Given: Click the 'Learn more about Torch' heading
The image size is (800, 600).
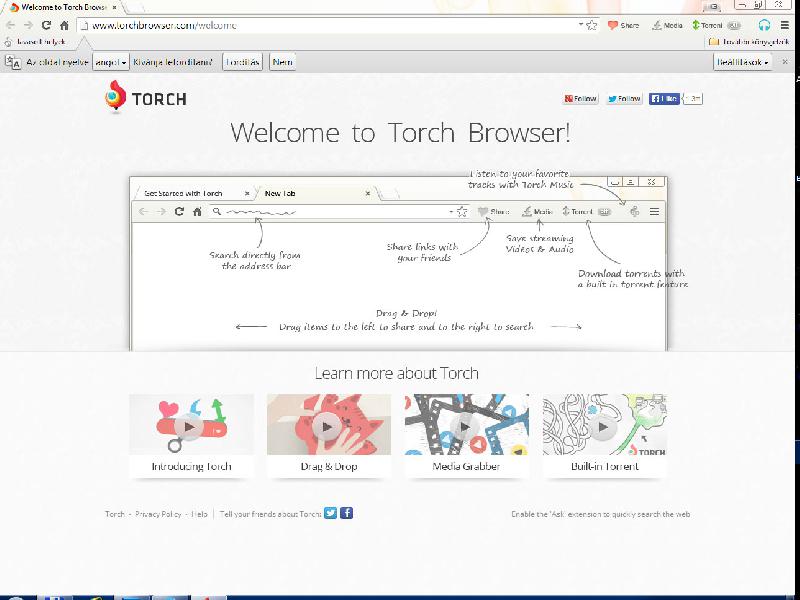Looking at the screenshot, I should (396, 373).
